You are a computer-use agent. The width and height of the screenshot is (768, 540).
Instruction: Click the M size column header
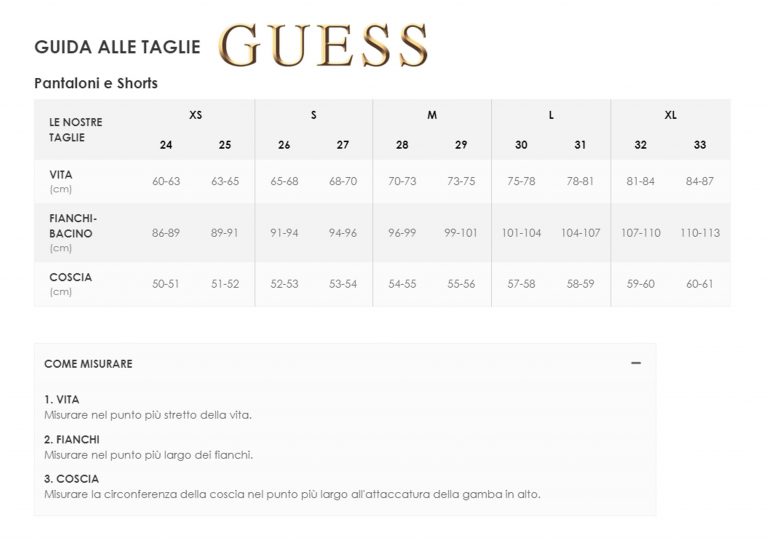[432, 115]
